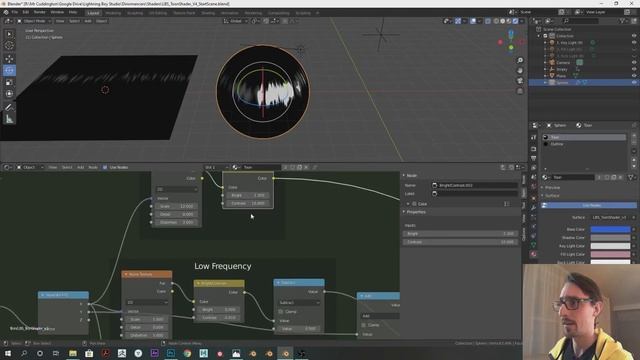Open the File menu
This screenshot has width=640, height=360.
click(x=15, y=13)
